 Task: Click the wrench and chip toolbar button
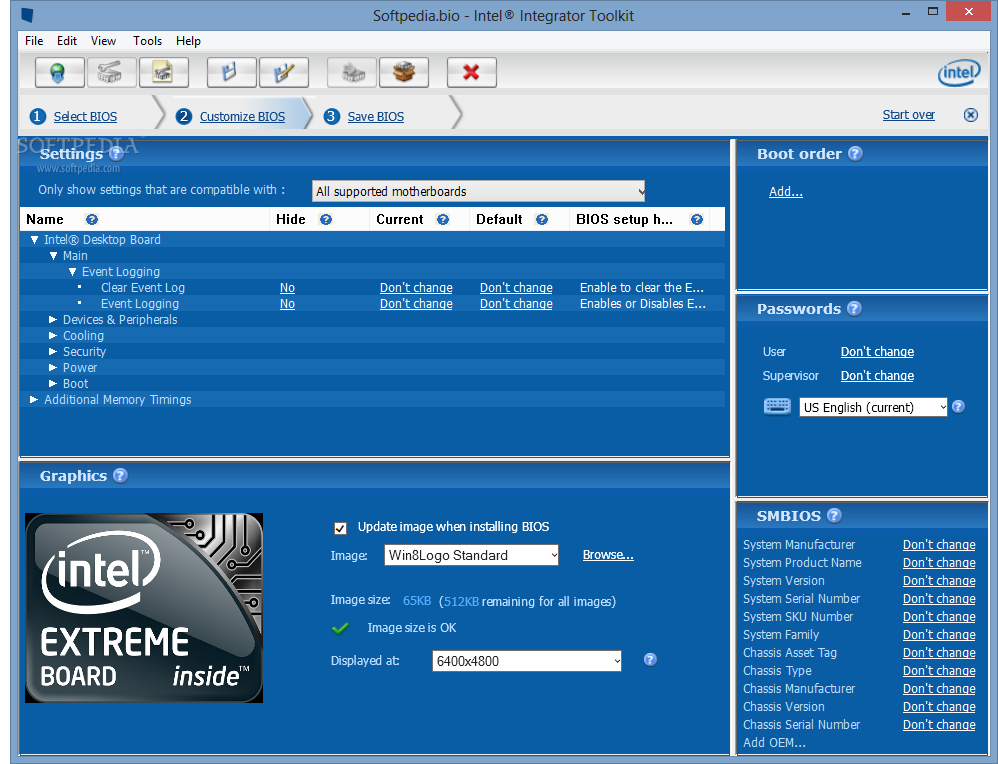pos(111,72)
